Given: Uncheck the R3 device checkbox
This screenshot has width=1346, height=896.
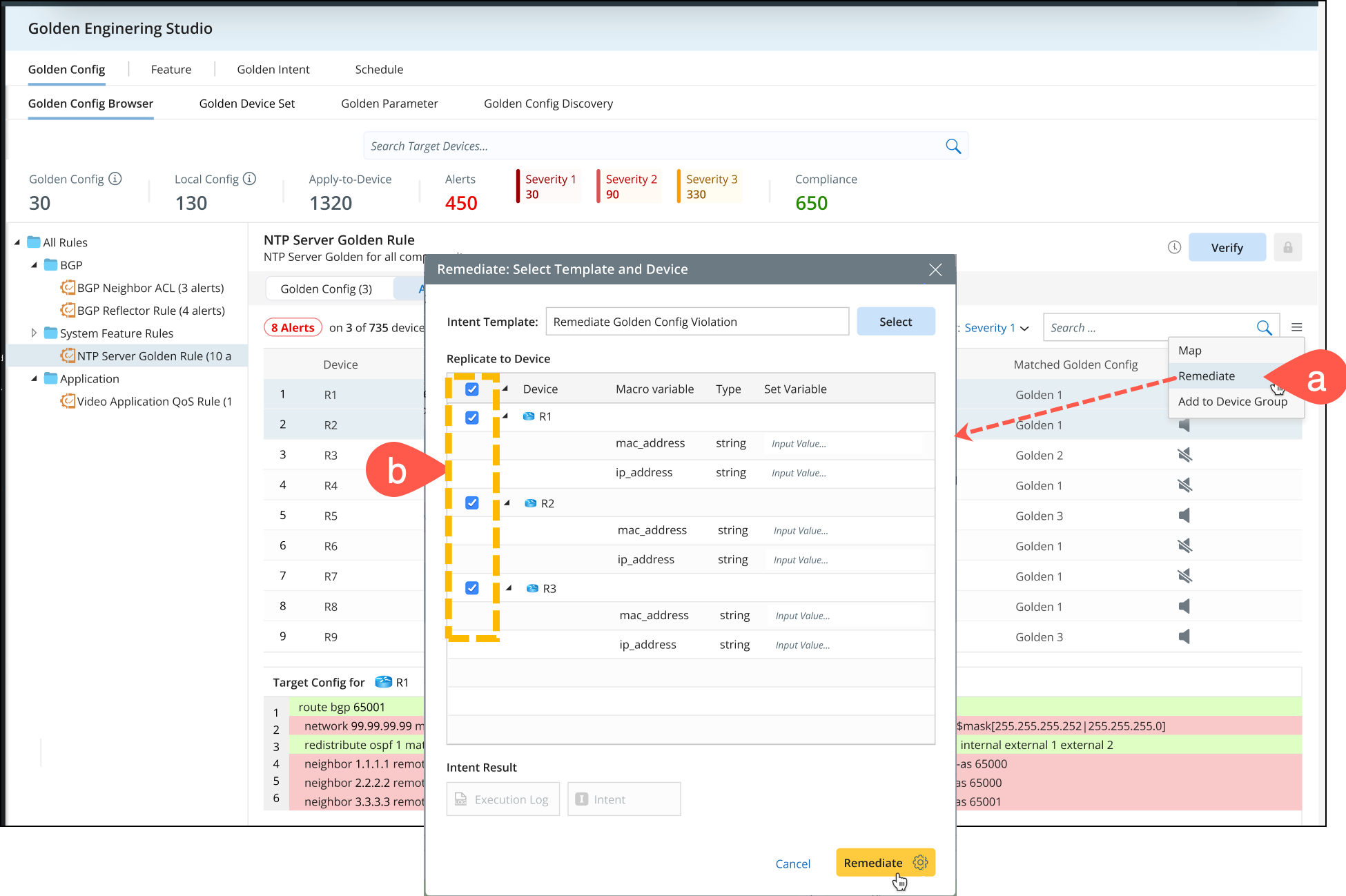Looking at the screenshot, I should pyautogui.click(x=472, y=588).
